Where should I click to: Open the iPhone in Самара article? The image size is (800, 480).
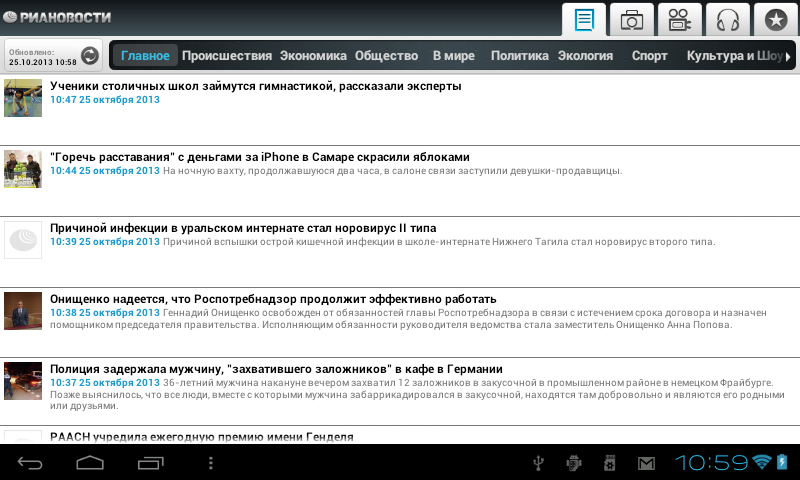(259, 157)
